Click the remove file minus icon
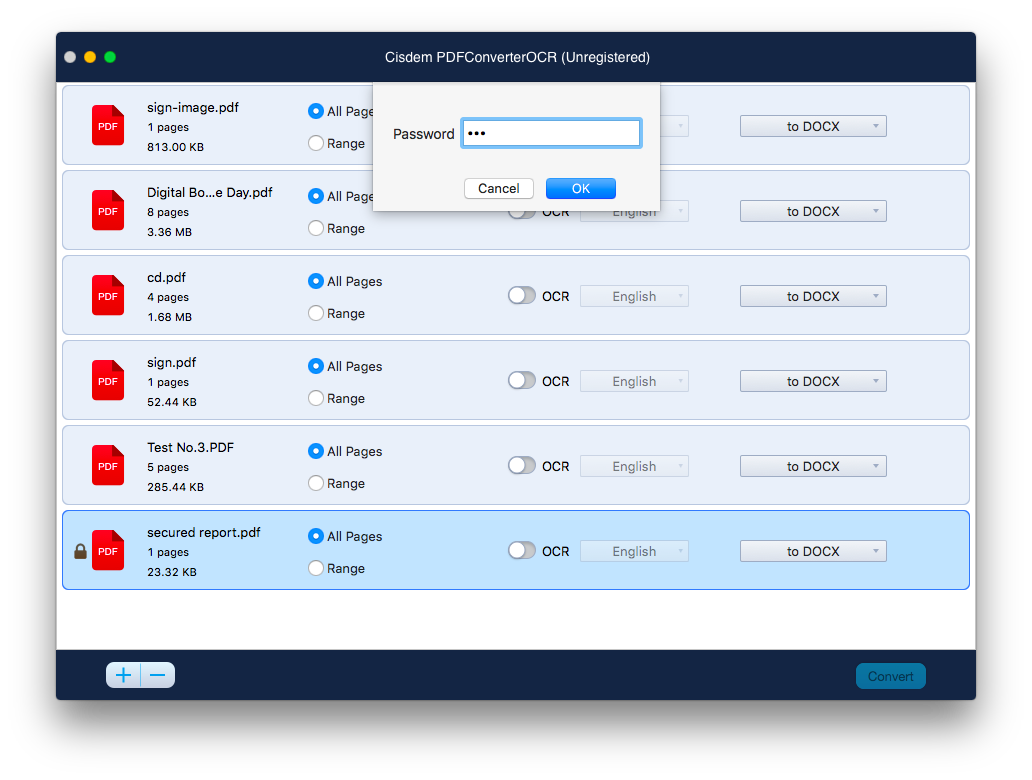The height and width of the screenshot is (780, 1032). coord(157,675)
